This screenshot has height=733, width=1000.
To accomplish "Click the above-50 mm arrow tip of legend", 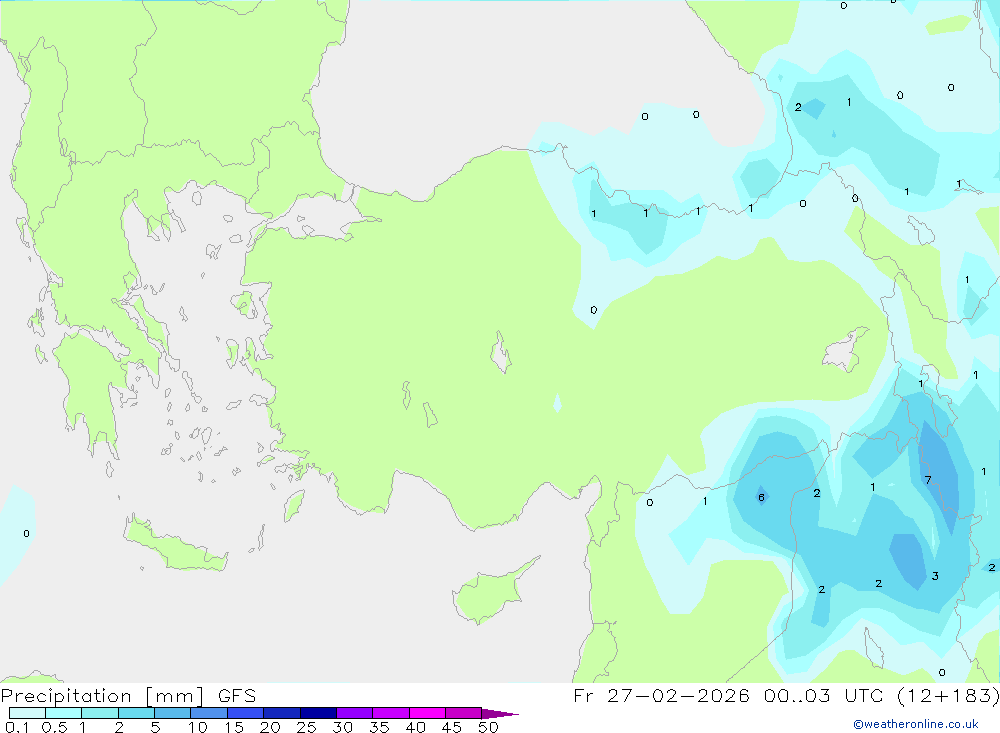I will click(x=500, y=713).
